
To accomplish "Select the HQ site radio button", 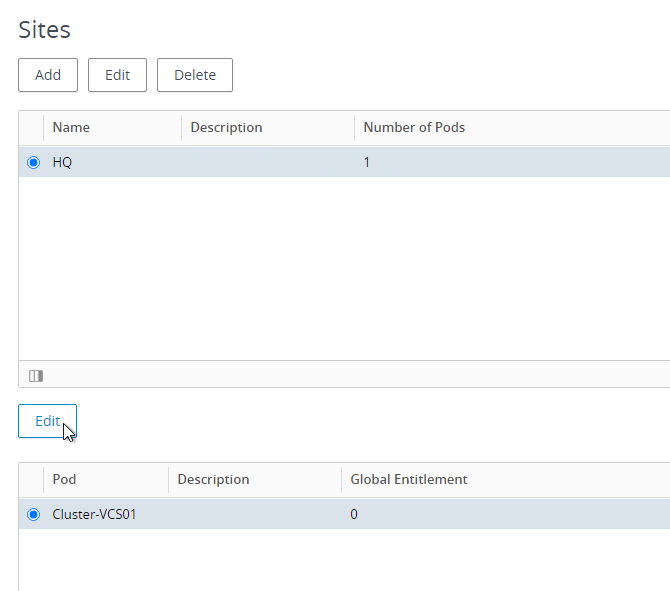I will pyautogui.click(x=33, y=162).
